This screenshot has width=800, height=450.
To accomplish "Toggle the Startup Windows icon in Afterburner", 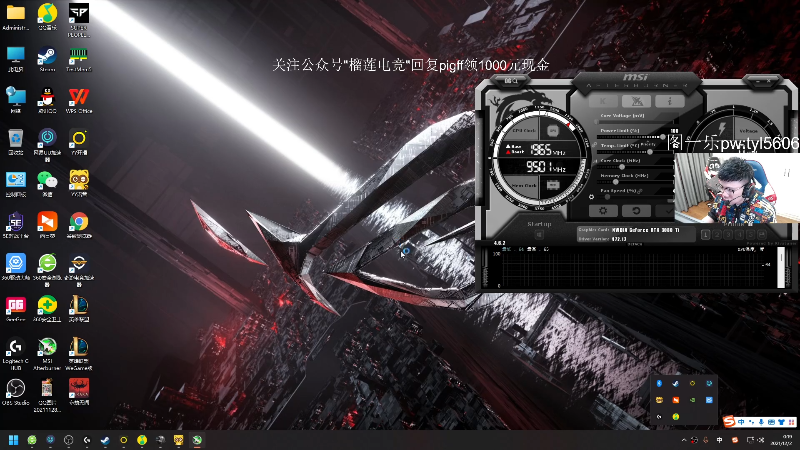I will click(539, 235).
